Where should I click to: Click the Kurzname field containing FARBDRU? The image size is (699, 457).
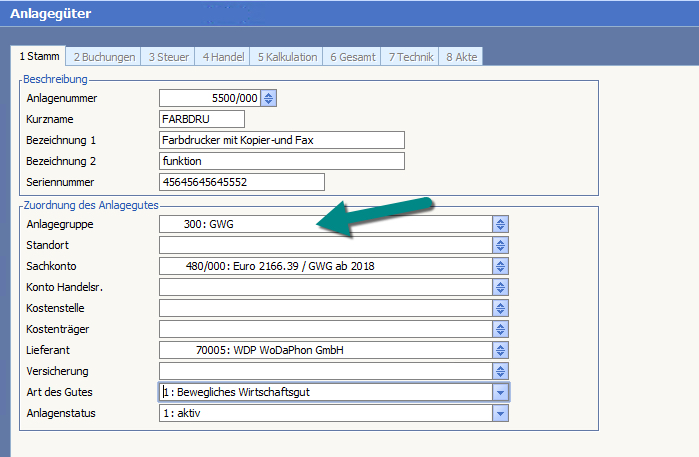[x=201, y=119]
